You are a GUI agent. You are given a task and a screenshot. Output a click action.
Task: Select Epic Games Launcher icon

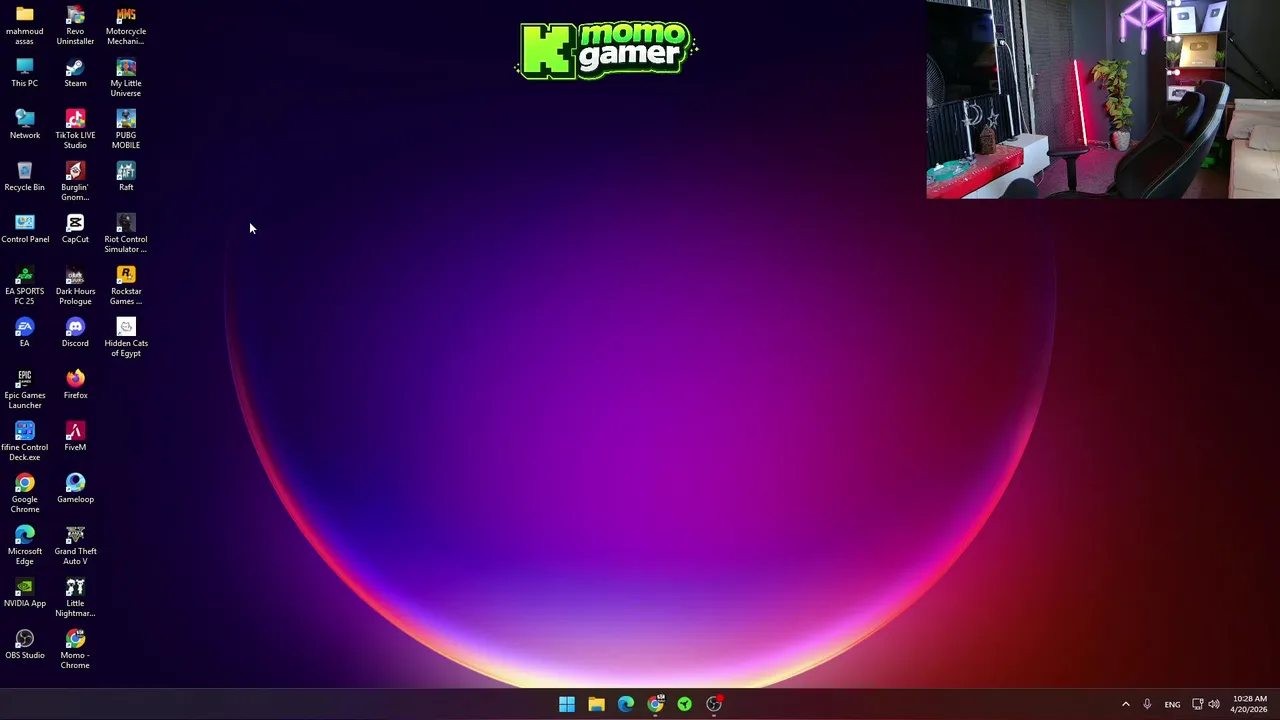[x=24, y=390]
